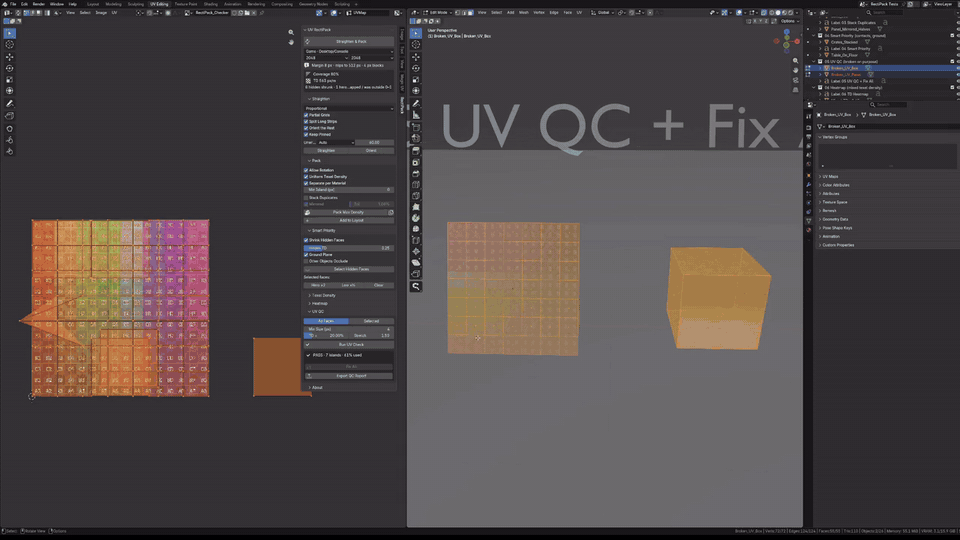The image size is (960, 540).
Task: Click the Export QC Report button
Action: point(349,376)
